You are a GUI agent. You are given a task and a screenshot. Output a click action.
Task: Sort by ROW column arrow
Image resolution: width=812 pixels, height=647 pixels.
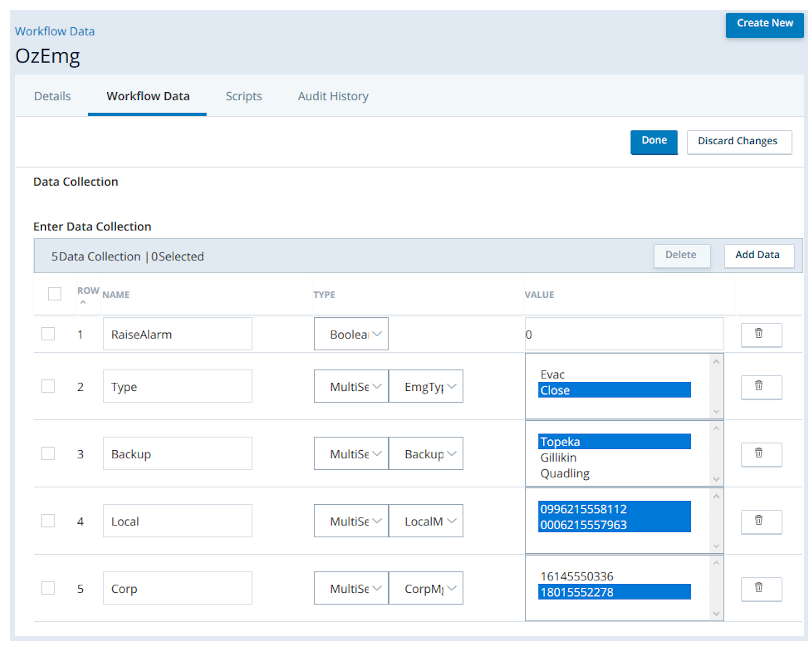[x=83, y=302]
